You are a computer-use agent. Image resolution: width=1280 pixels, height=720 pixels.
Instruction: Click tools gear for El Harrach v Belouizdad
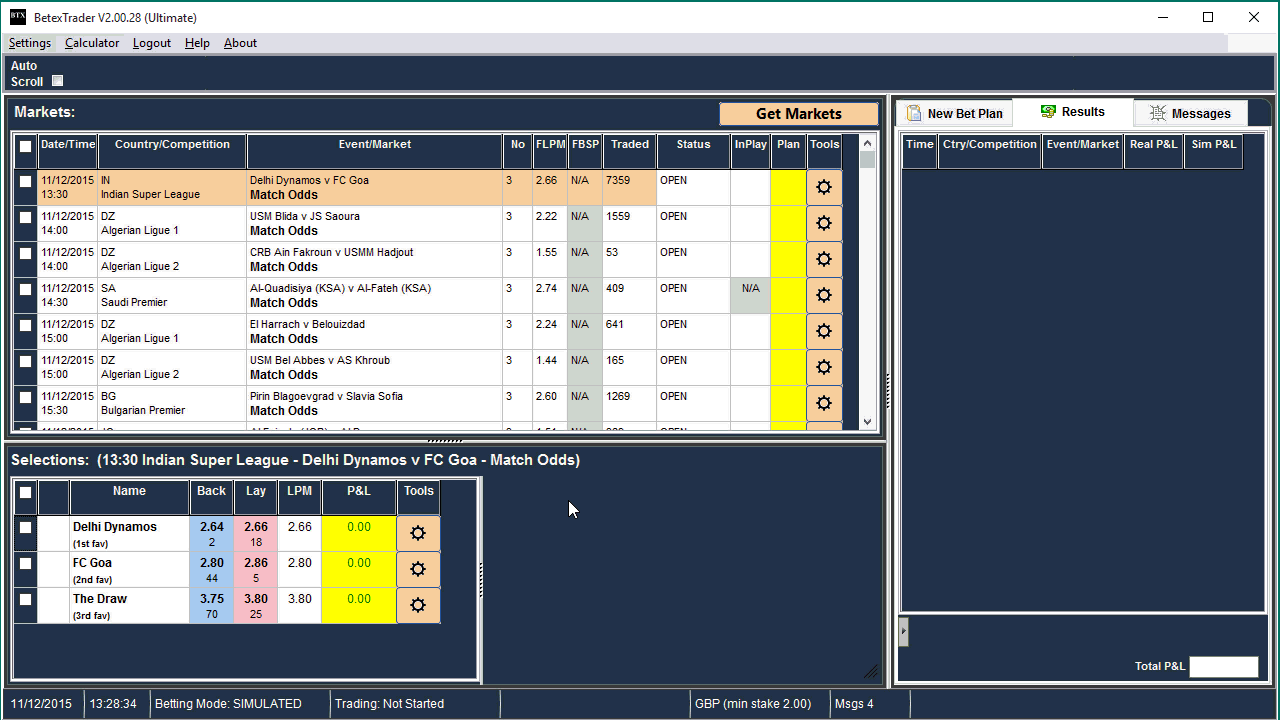[x=824, y=331]
